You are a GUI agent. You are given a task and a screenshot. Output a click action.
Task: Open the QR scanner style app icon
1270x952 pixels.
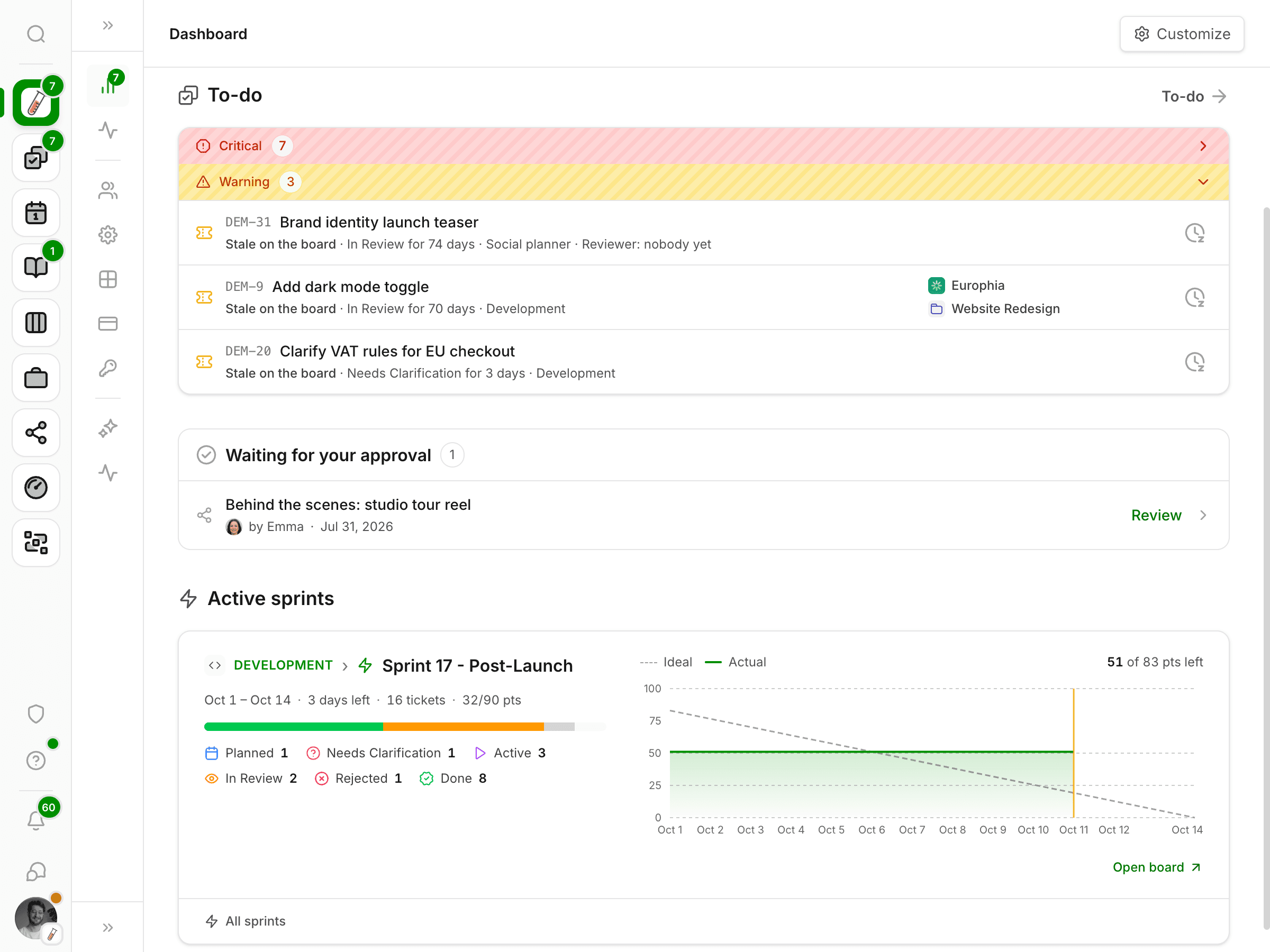(35, 543)
